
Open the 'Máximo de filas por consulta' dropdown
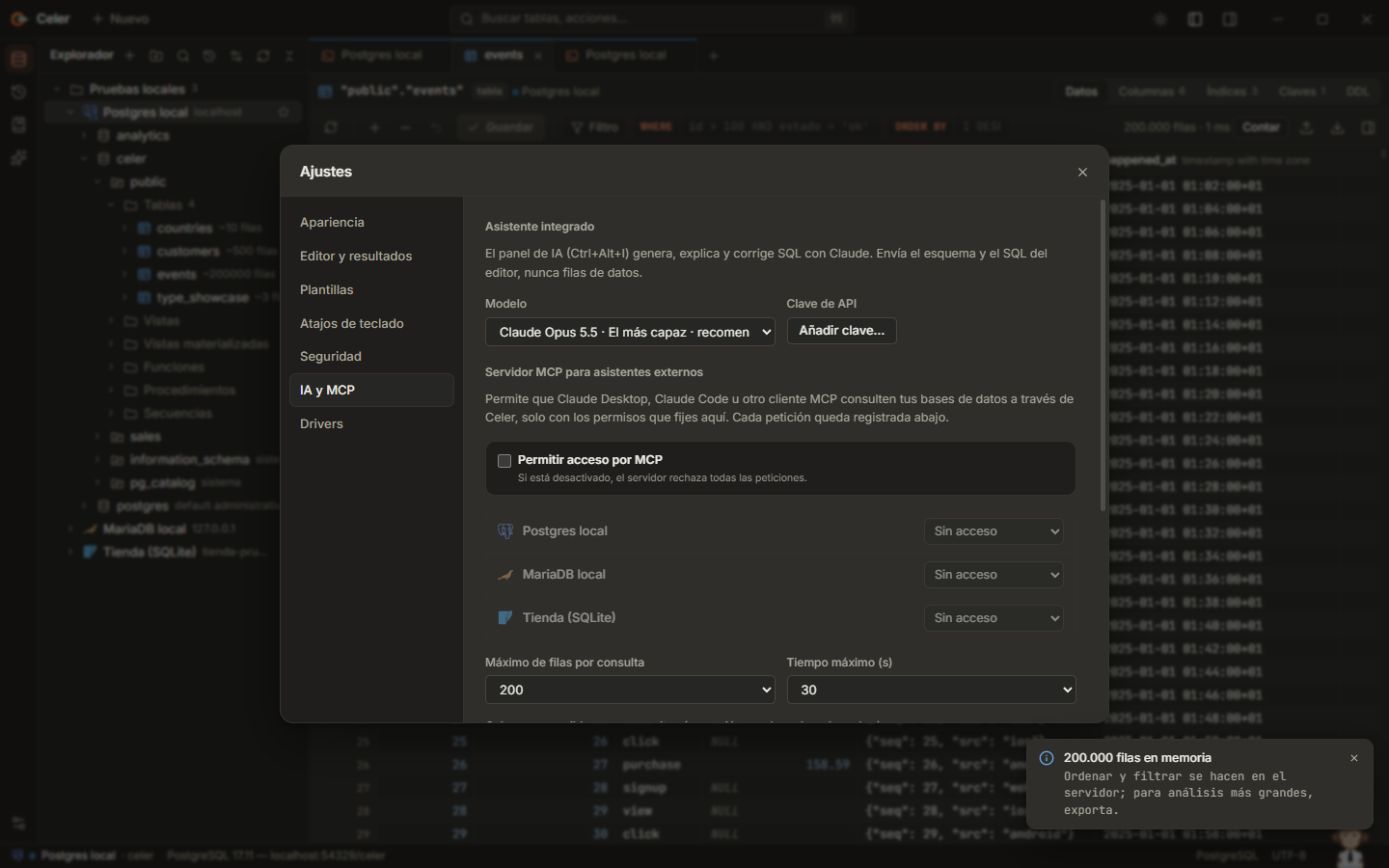pyautogui.click(x=630, y=690)
